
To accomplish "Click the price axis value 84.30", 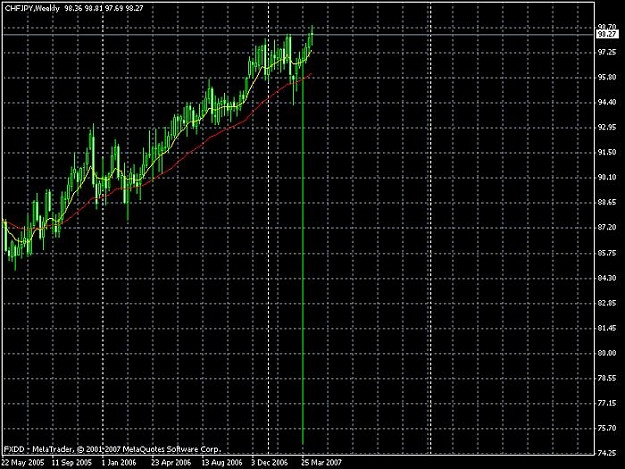I will pos(607,278).
